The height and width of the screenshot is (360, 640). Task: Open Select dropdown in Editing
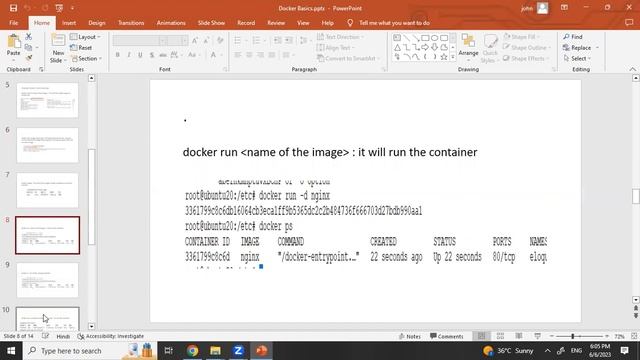click(x=578, y=58)
